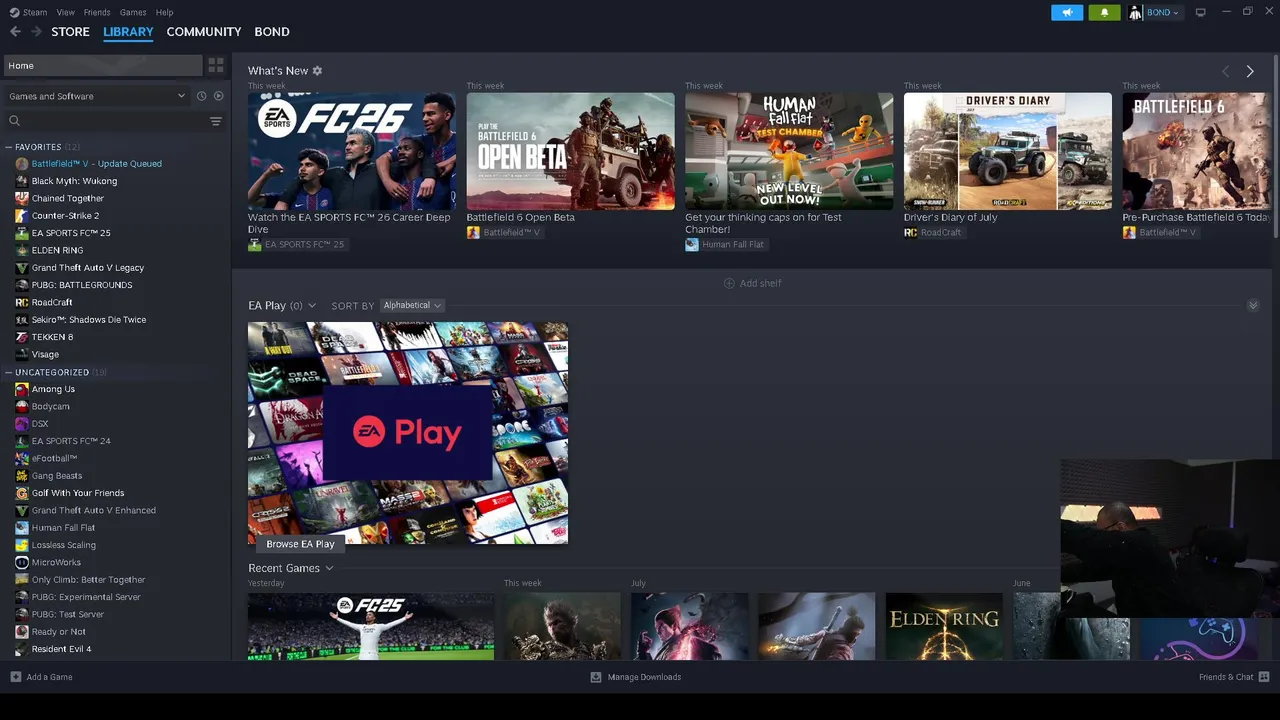Open the EA SPORTS FC 25 news icon
The width and height of the screenshot is (1280, 720).
[254, 245]
